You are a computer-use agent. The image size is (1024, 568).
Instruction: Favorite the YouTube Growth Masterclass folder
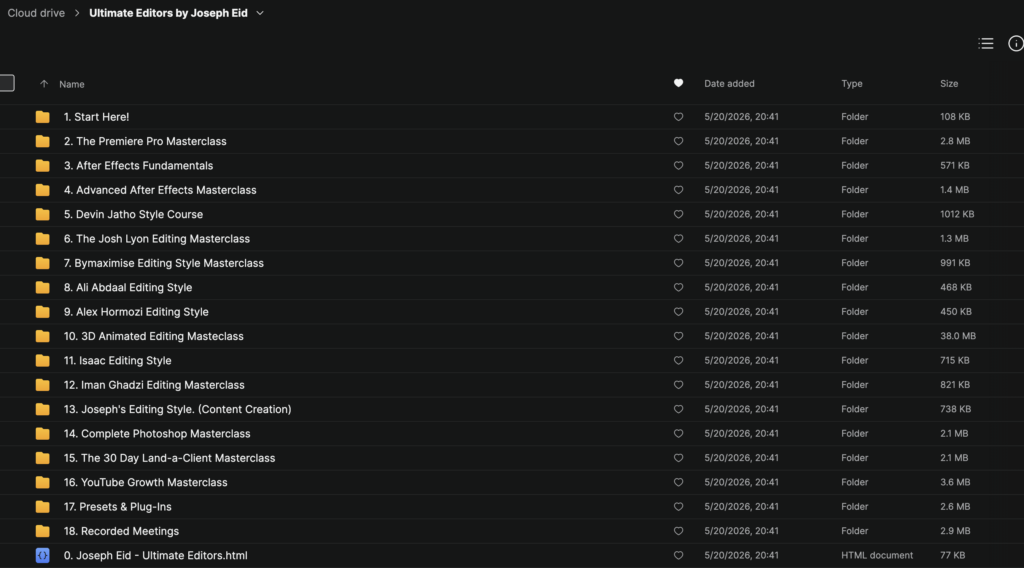click(x=679, y=482)
